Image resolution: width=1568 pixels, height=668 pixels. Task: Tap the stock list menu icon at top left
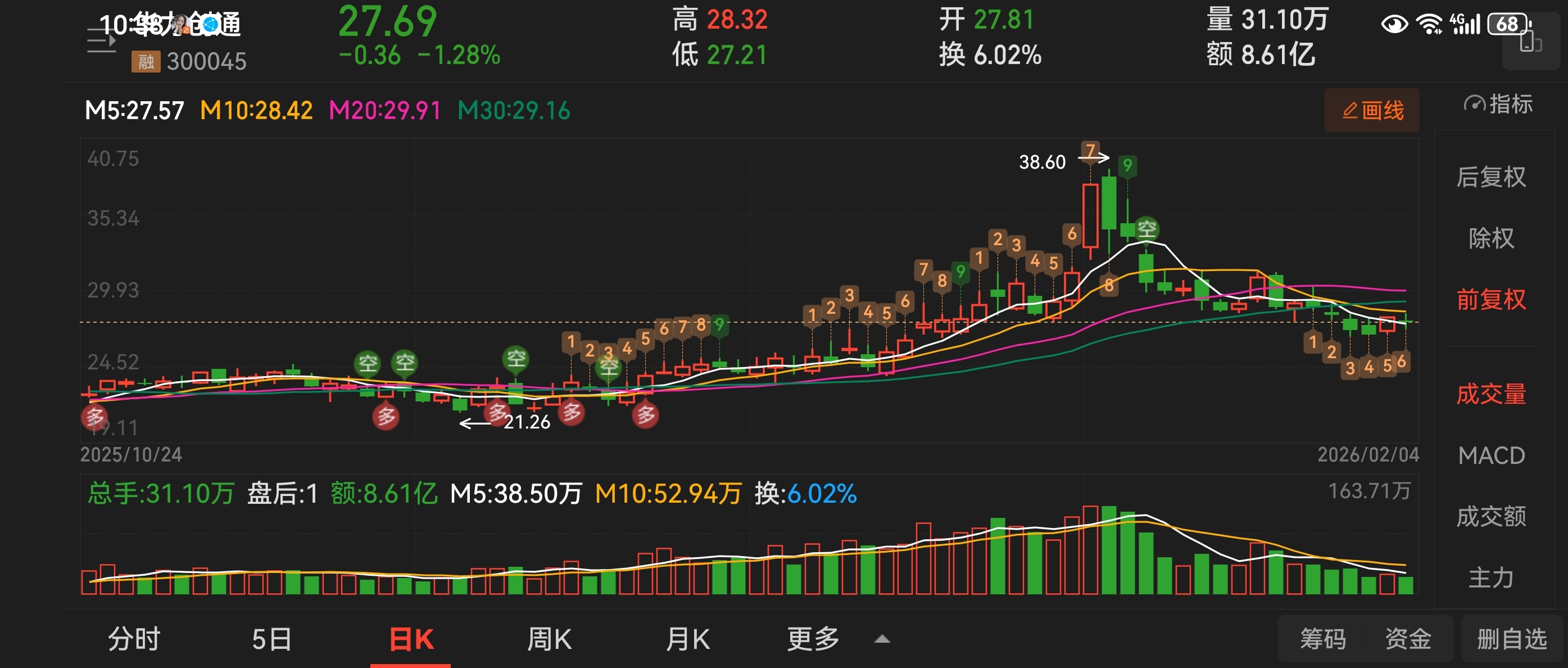[x=101, y=42]
